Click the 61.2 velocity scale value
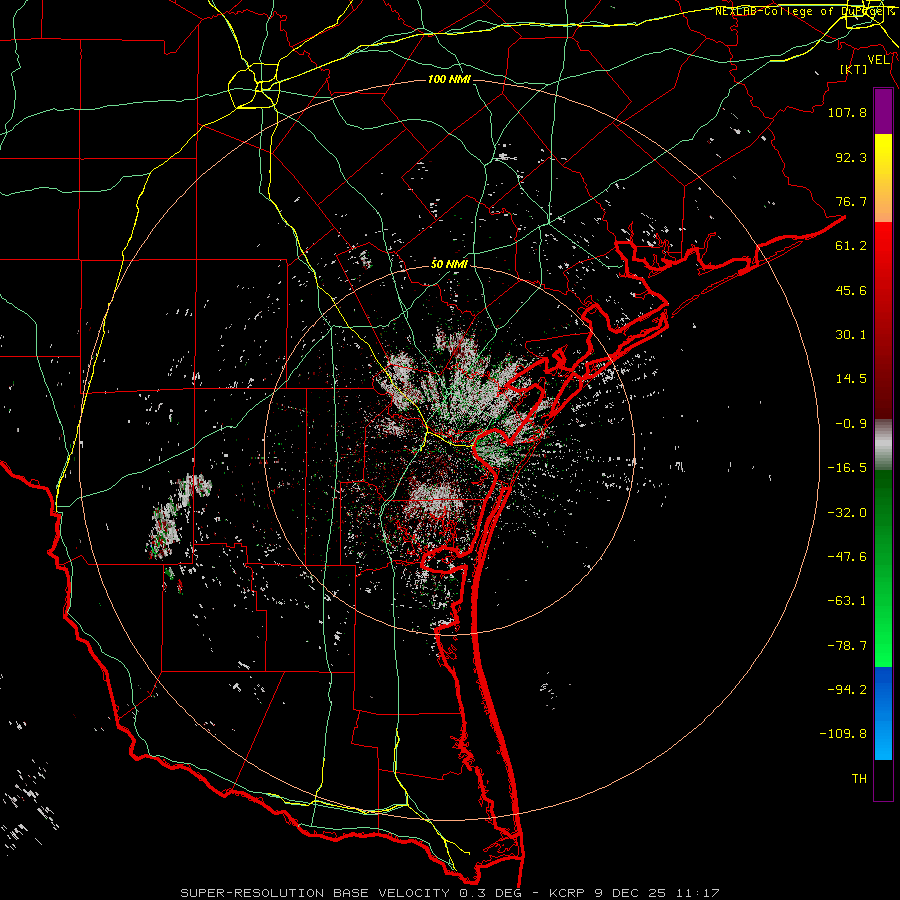This screenshot has width=900, height=900. [x=851, y=246]
